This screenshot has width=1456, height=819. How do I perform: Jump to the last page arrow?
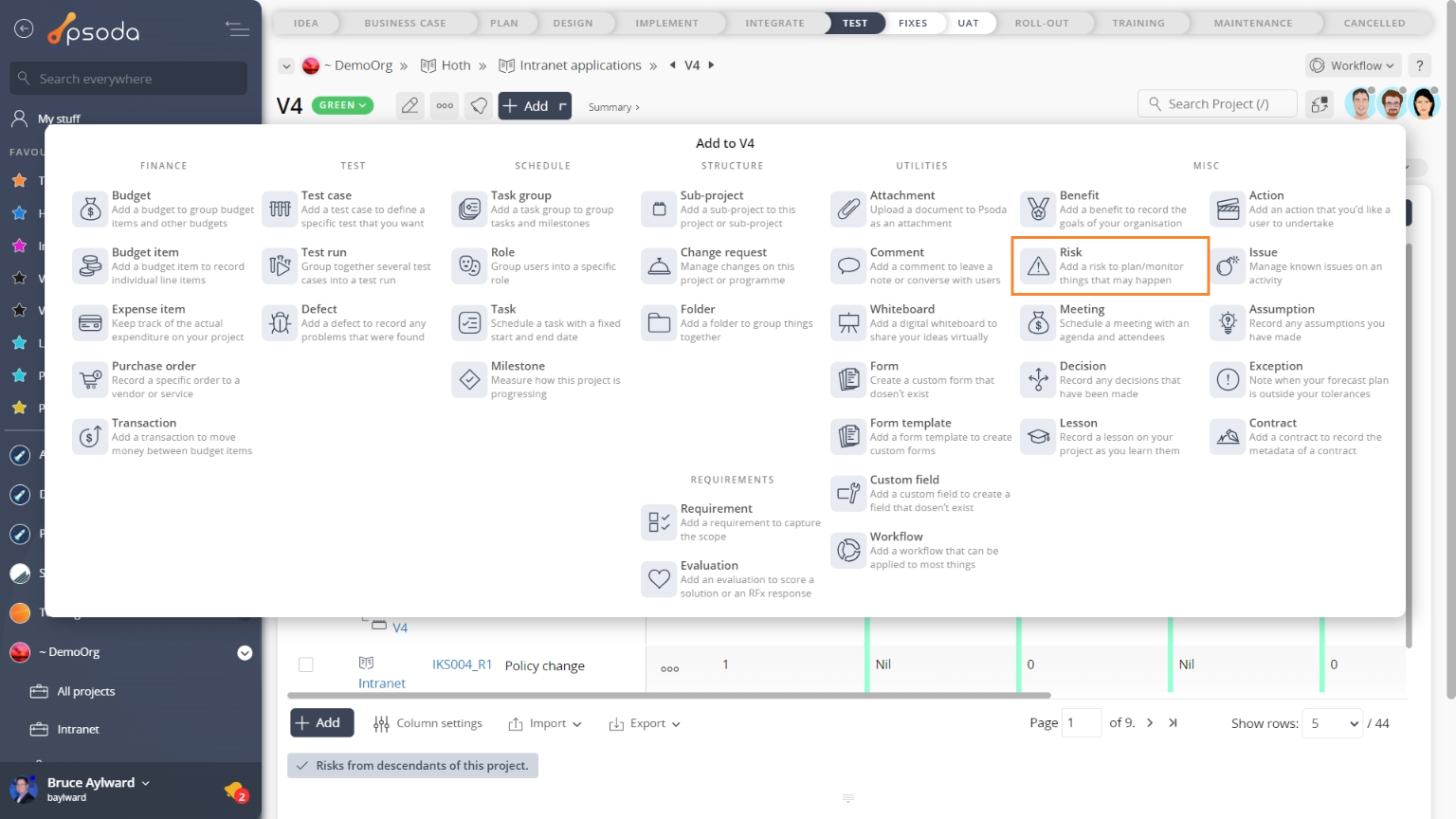pos(1173,722)
